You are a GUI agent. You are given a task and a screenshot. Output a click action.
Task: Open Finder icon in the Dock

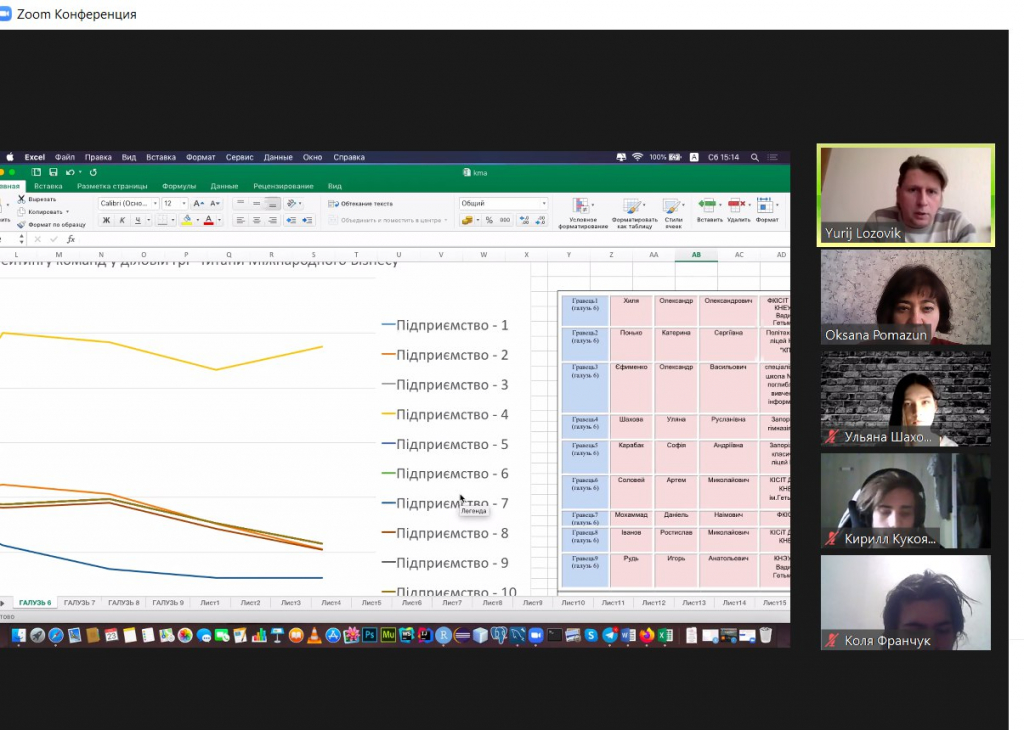[x=18, y=635]
